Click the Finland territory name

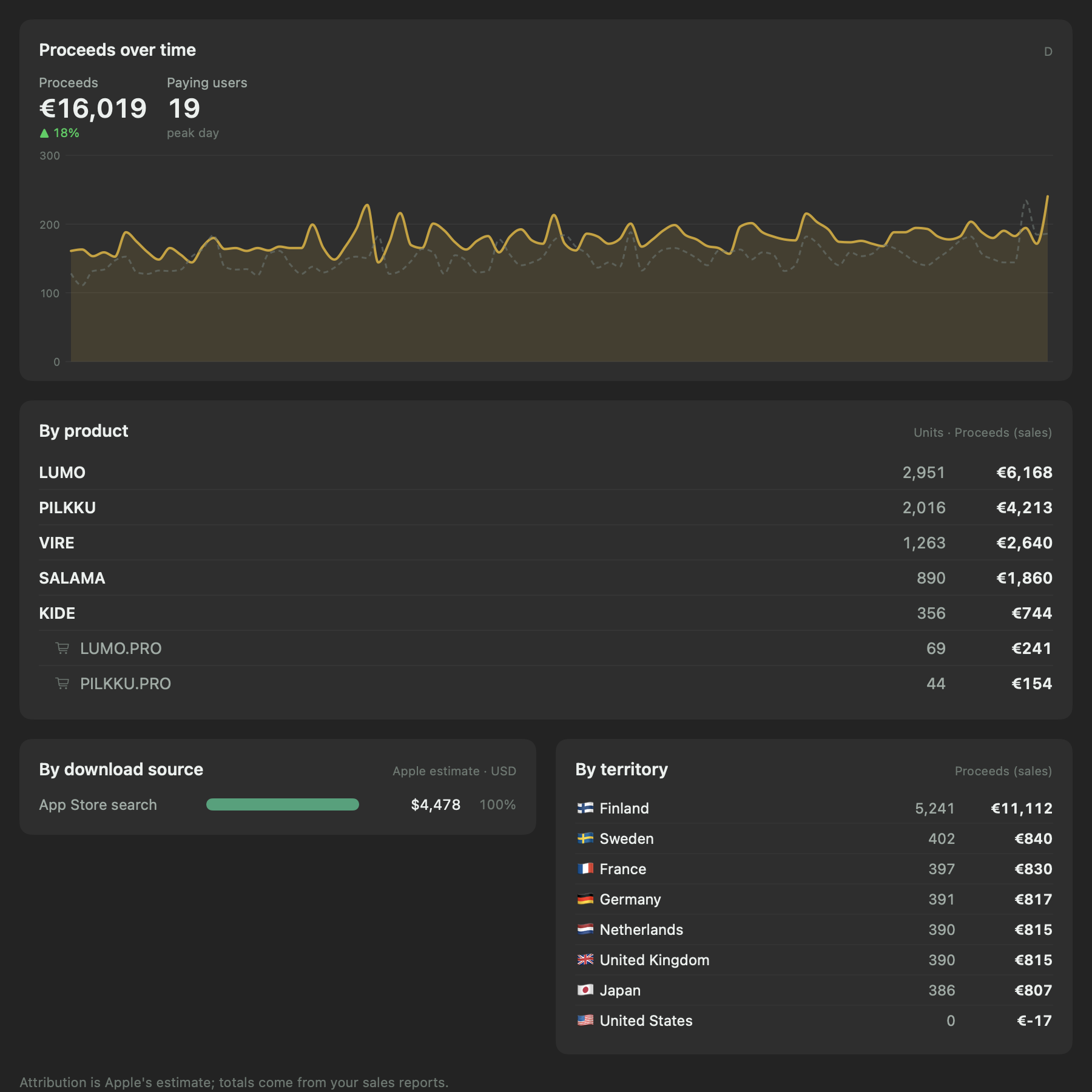point(624,808)
